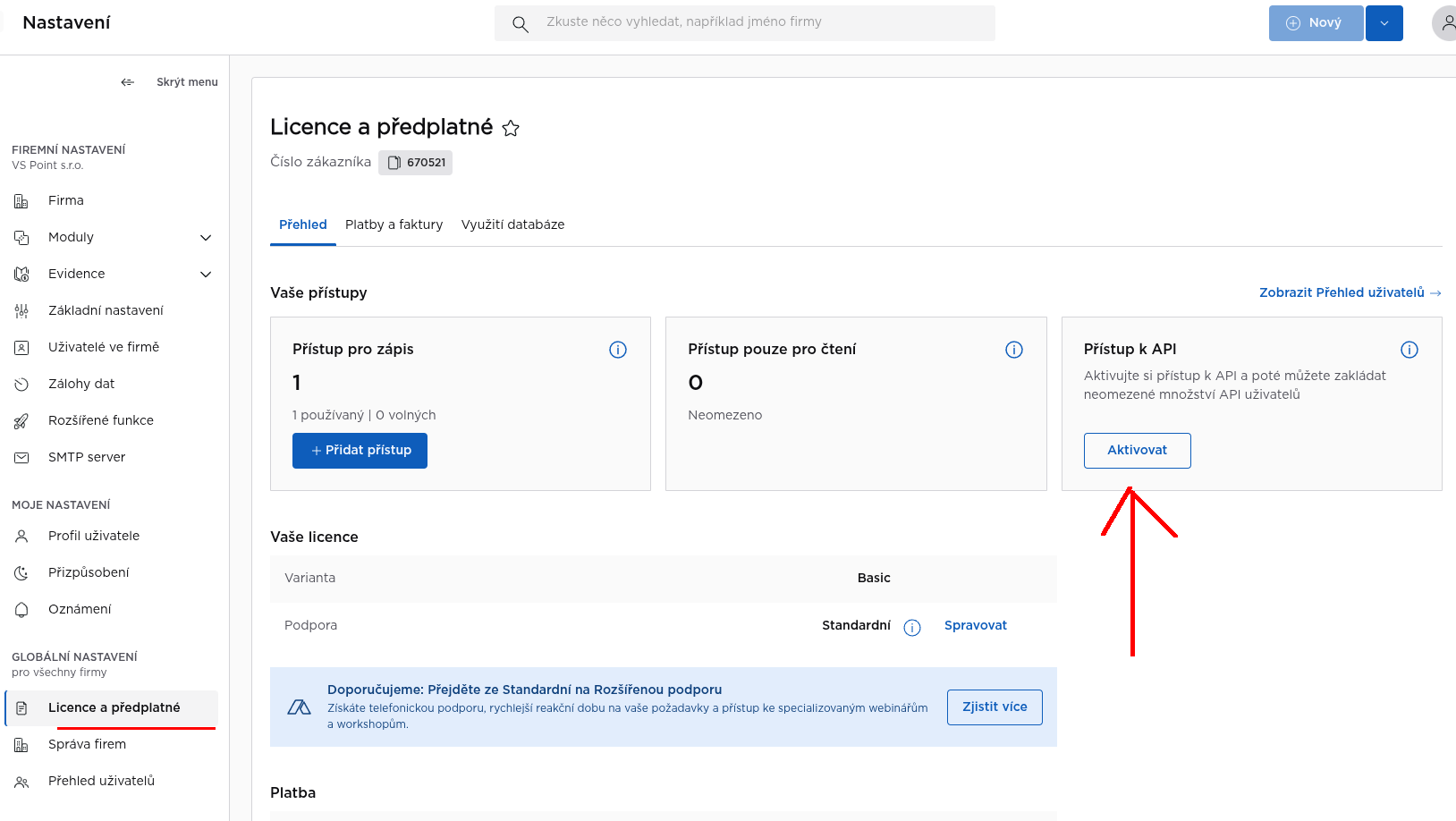Click the '1 používaný | 0 volných' text
Image resolution: width=1456 pixels, height=821 pixels.
[364, 415]
